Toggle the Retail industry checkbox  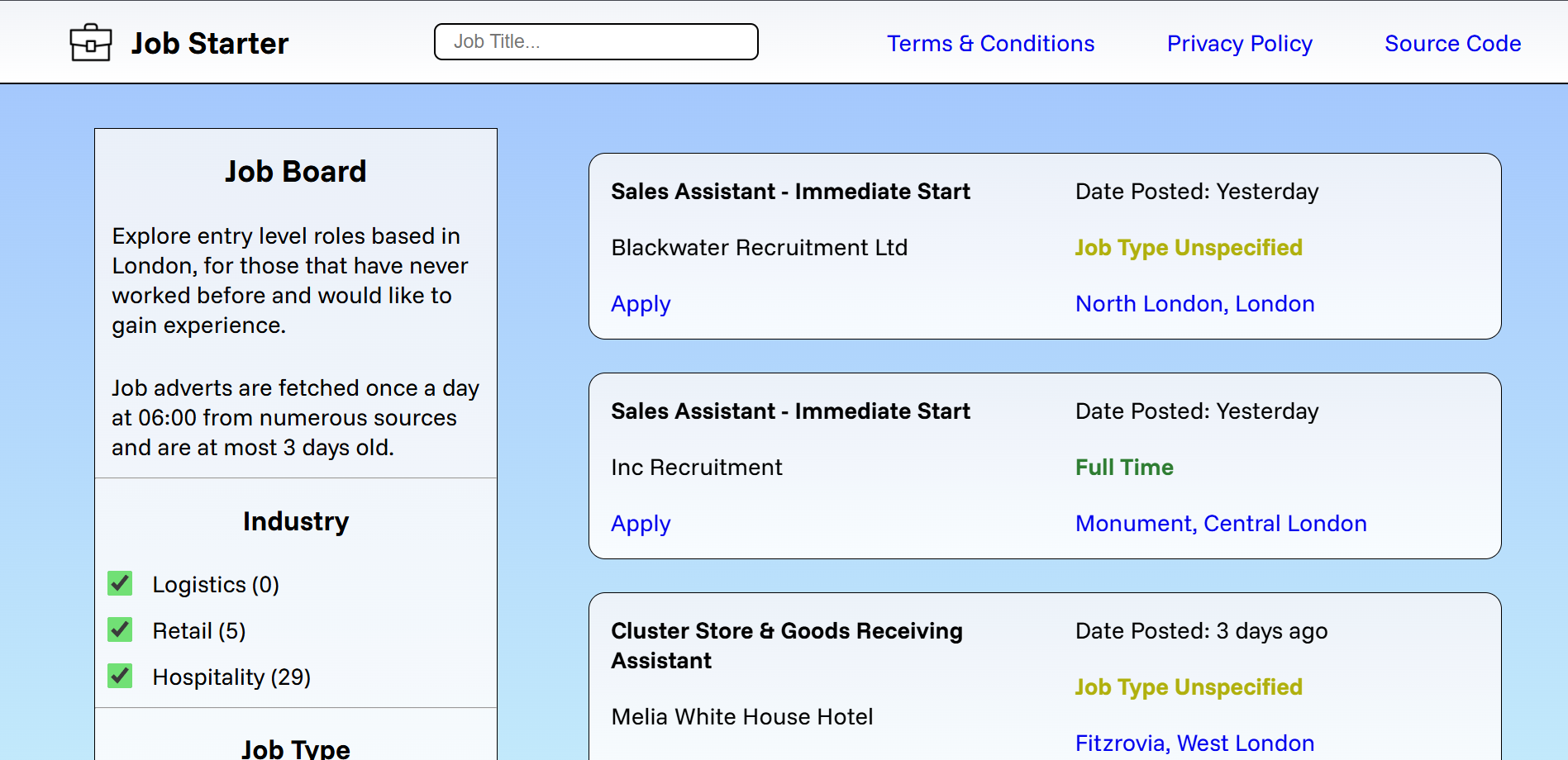pos(120,629)
